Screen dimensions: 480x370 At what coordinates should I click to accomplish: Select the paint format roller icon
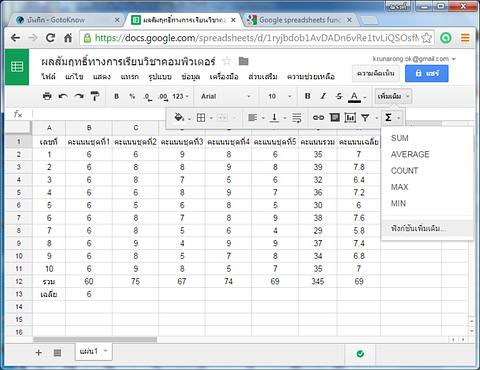point(95,96)
